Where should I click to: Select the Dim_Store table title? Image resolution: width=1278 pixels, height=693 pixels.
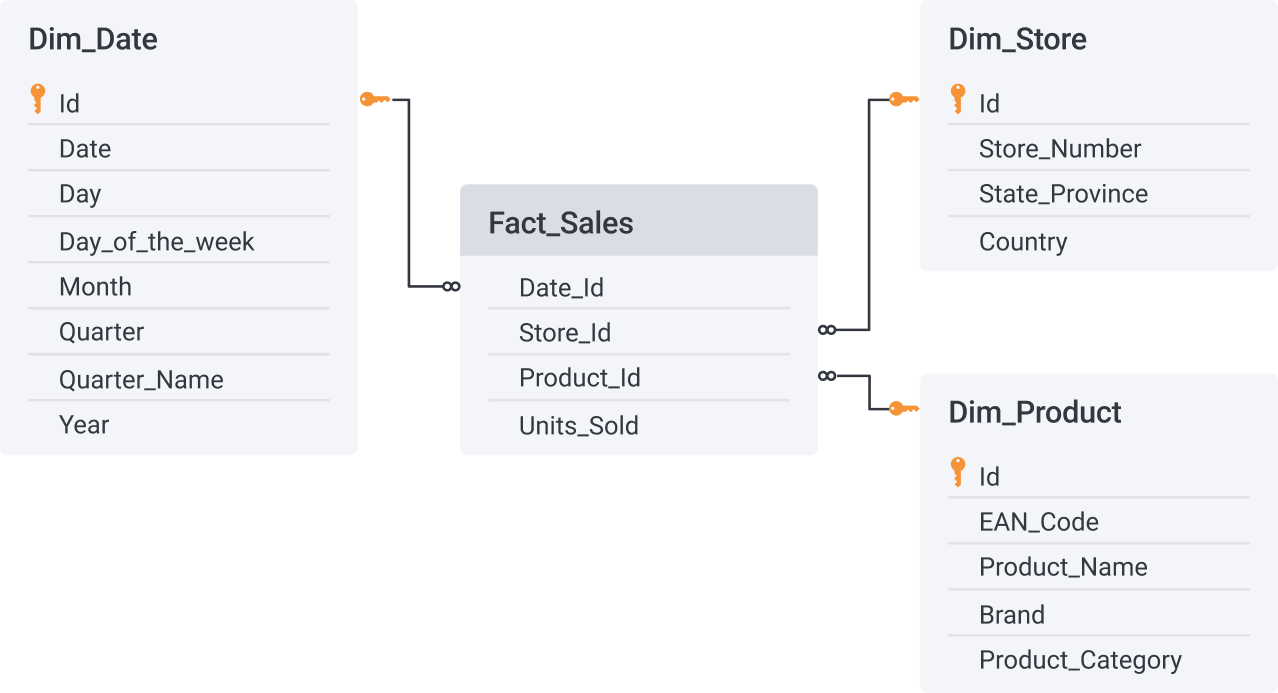1017,39
